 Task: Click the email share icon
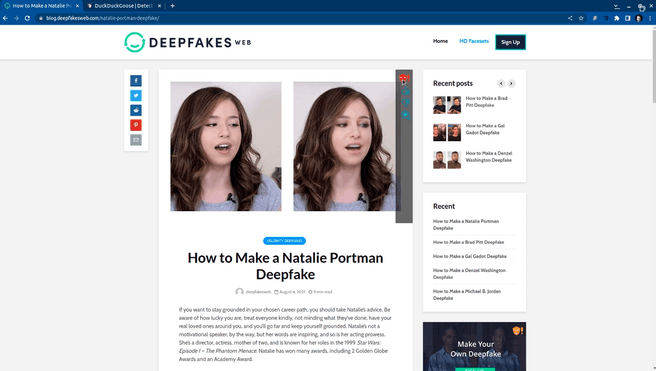[x=136, y=140]
